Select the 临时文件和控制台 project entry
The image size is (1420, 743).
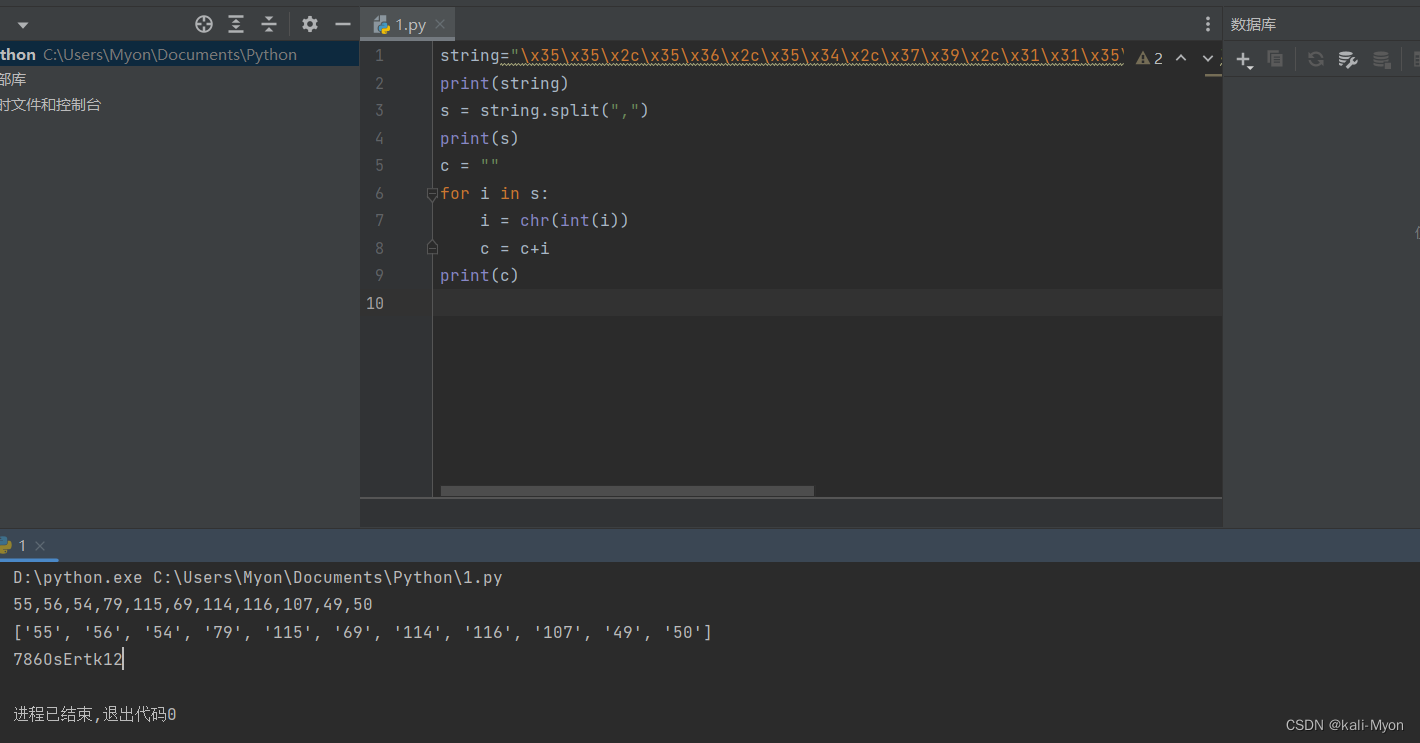point(51,103)
